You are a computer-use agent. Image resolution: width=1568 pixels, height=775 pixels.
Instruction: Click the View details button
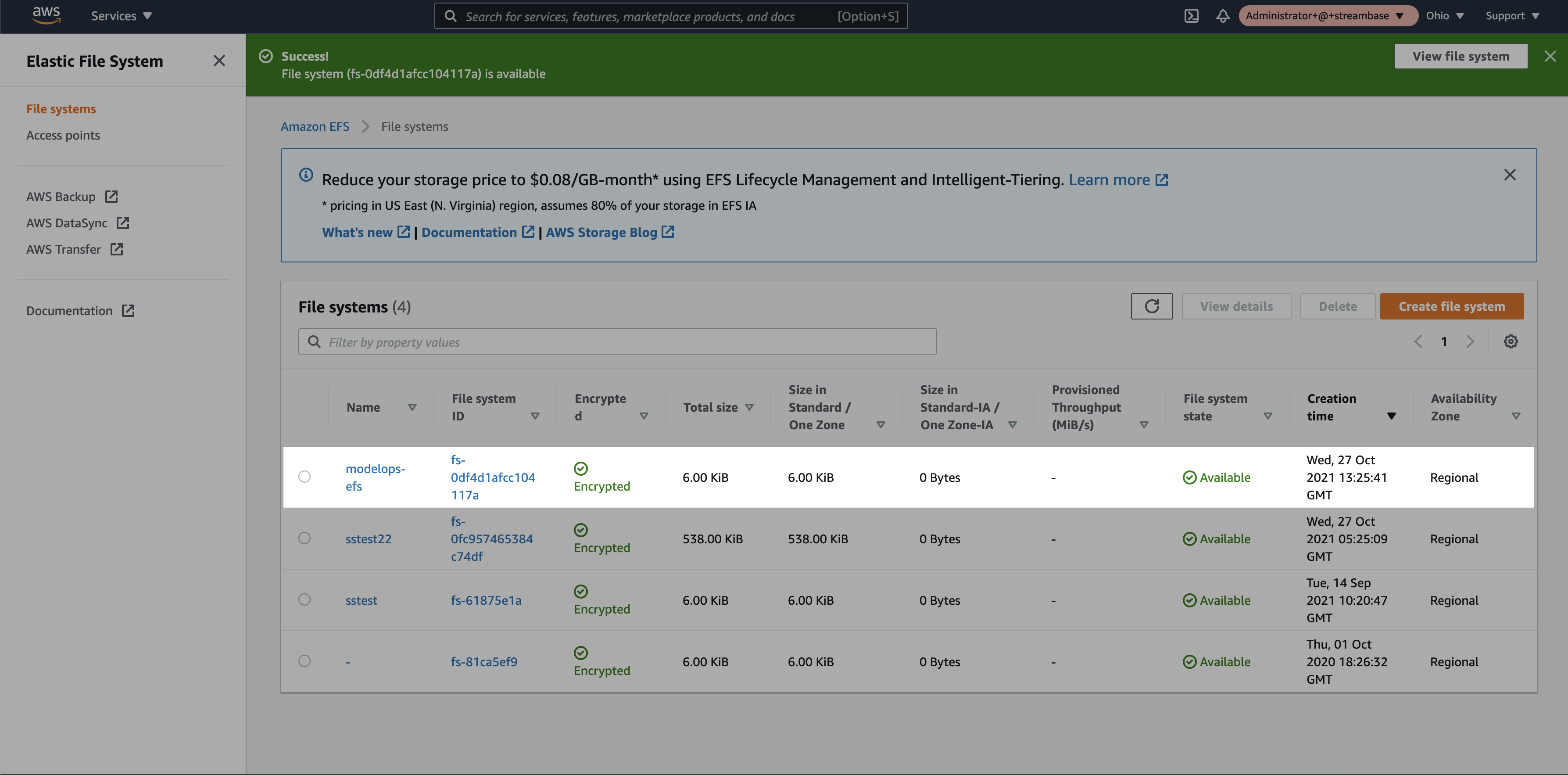[1236, 306]
